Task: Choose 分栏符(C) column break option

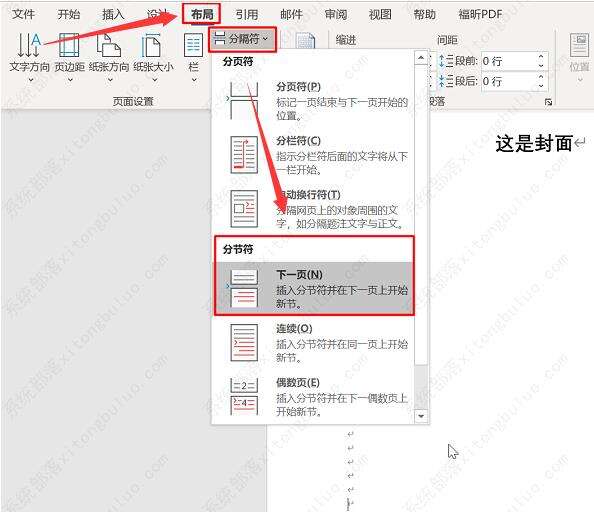Action: [x=313, y=155]
